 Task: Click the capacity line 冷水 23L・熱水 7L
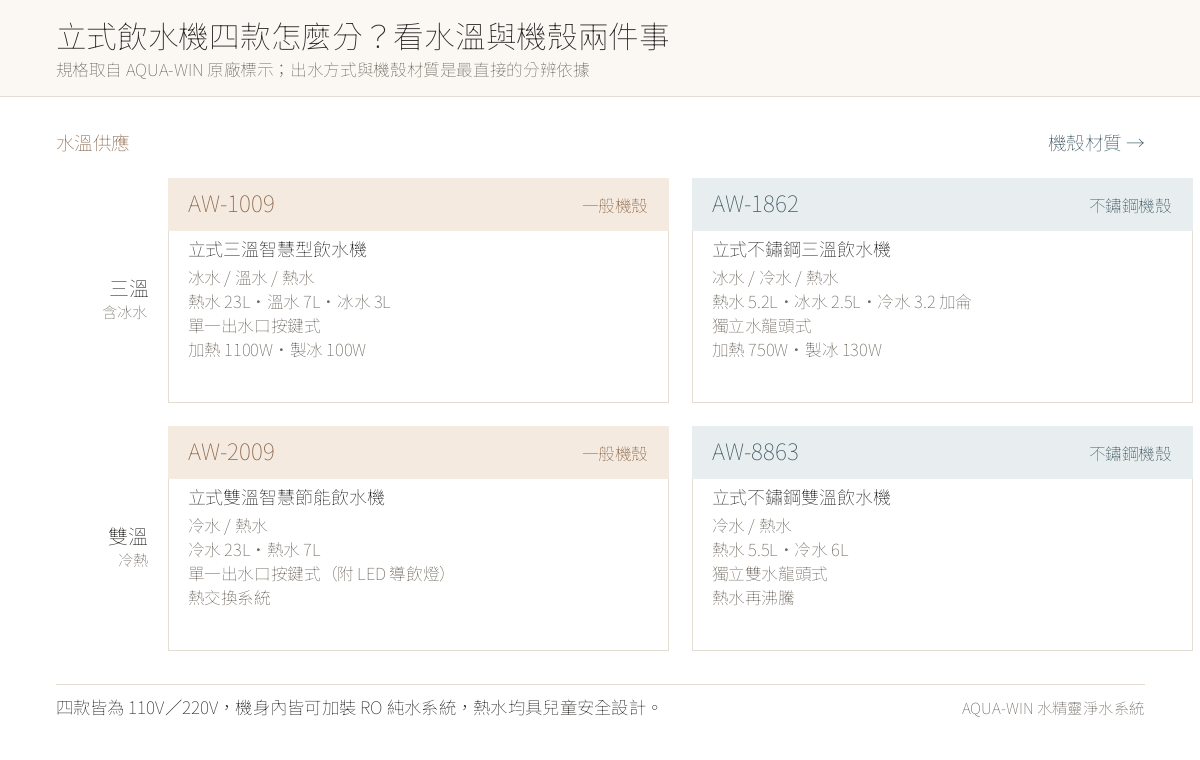[254, 550]
